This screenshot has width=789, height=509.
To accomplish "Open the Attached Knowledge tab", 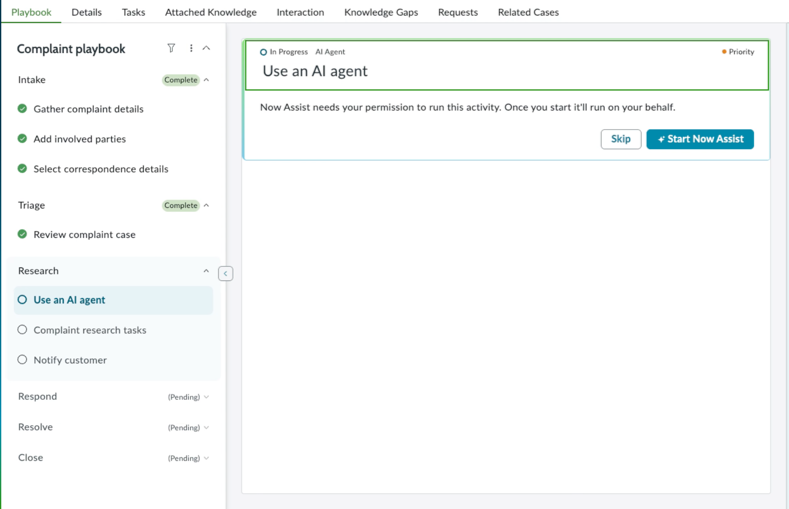I will point(211,12).
